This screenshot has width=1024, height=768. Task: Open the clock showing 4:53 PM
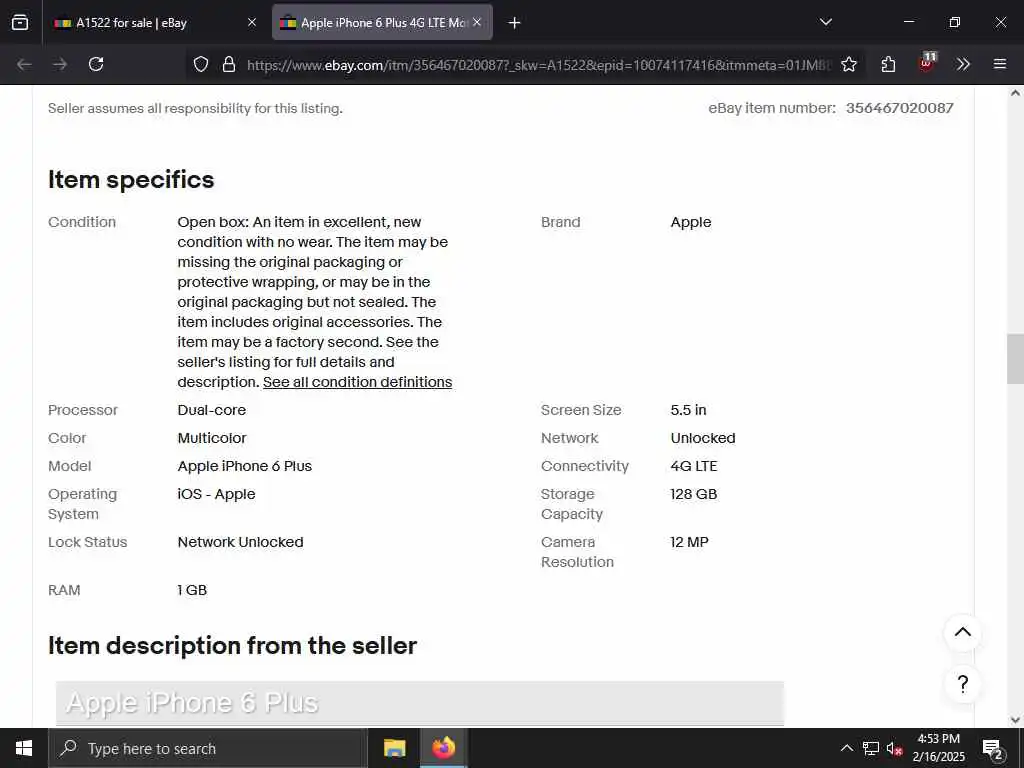click(x=938, y=748)
